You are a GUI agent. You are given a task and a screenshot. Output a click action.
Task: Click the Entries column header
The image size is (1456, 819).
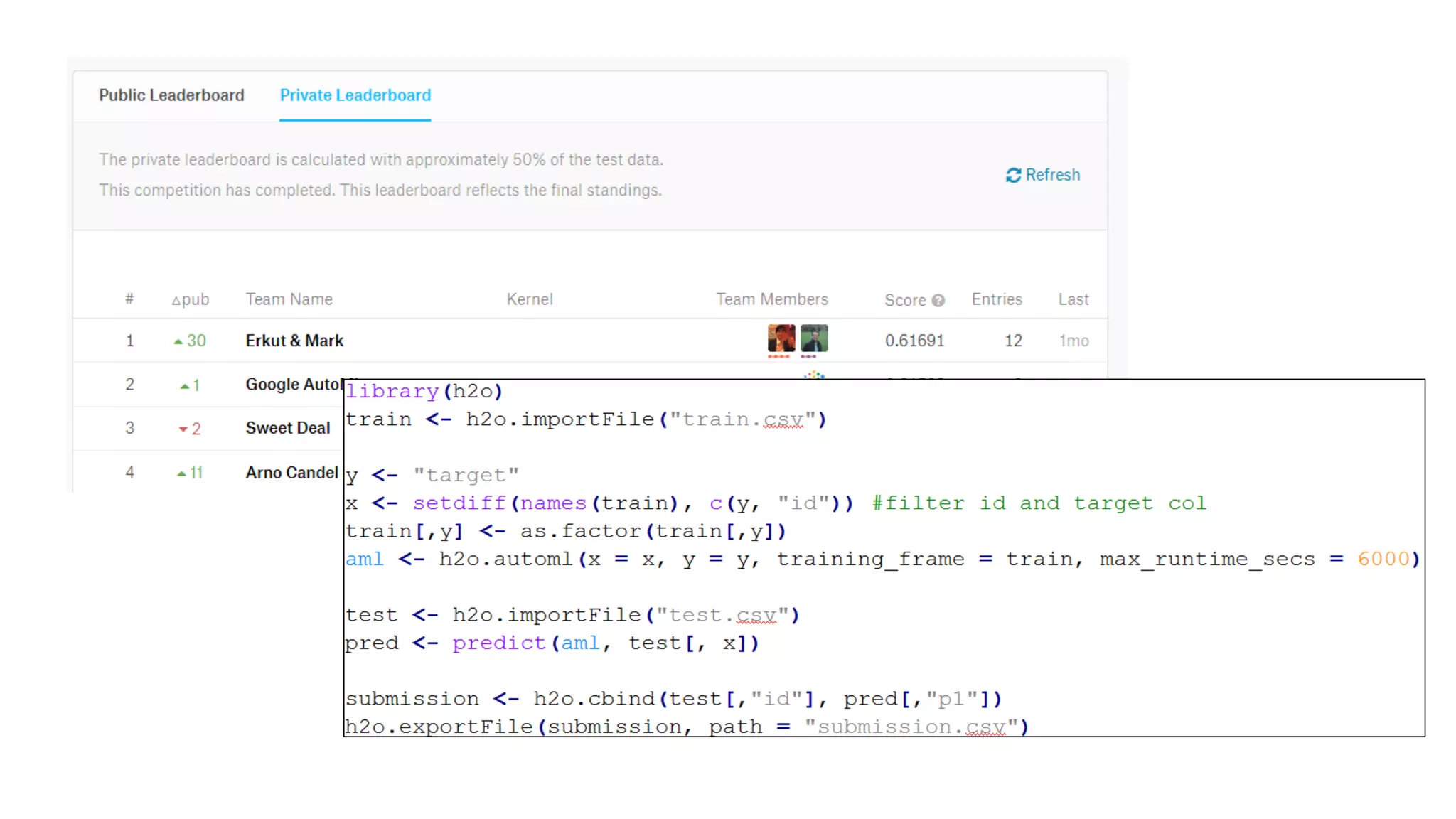coord(997,299)
